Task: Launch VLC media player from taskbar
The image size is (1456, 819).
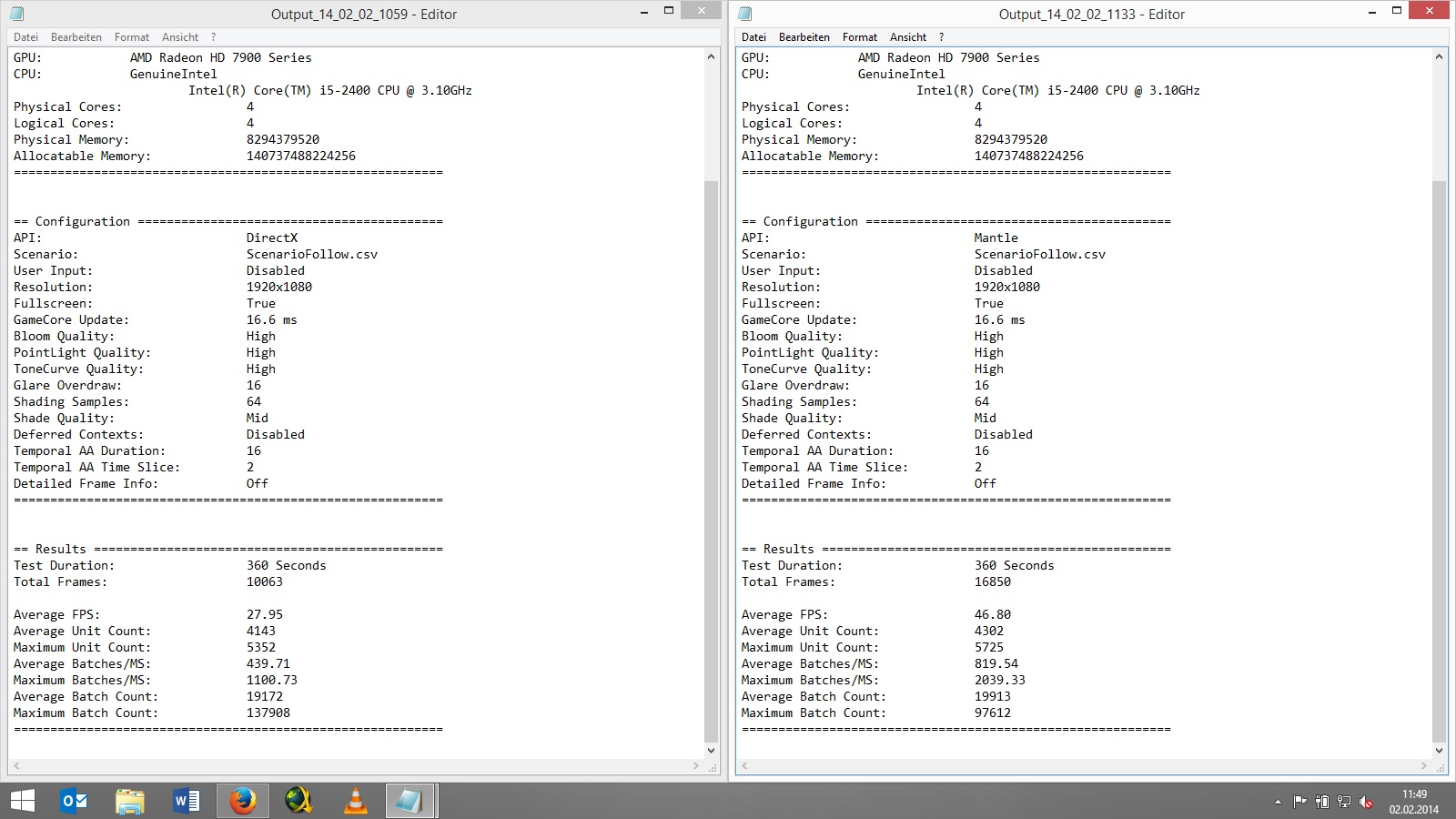Action: [355, 801]
